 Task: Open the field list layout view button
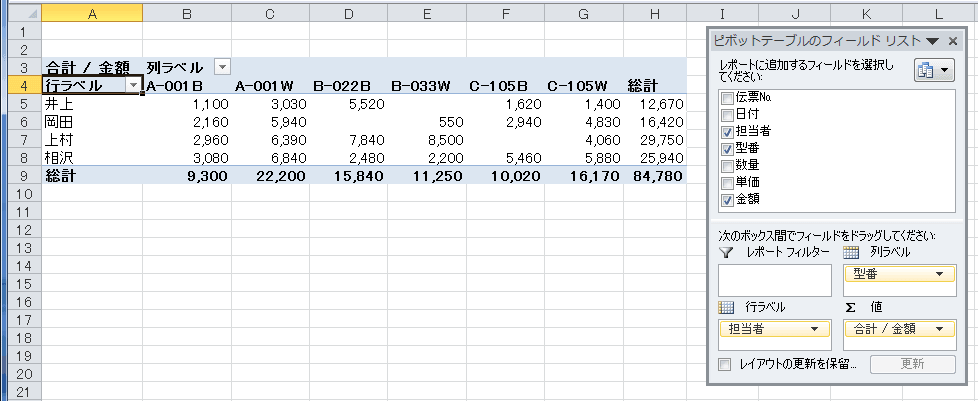(934, 70)
